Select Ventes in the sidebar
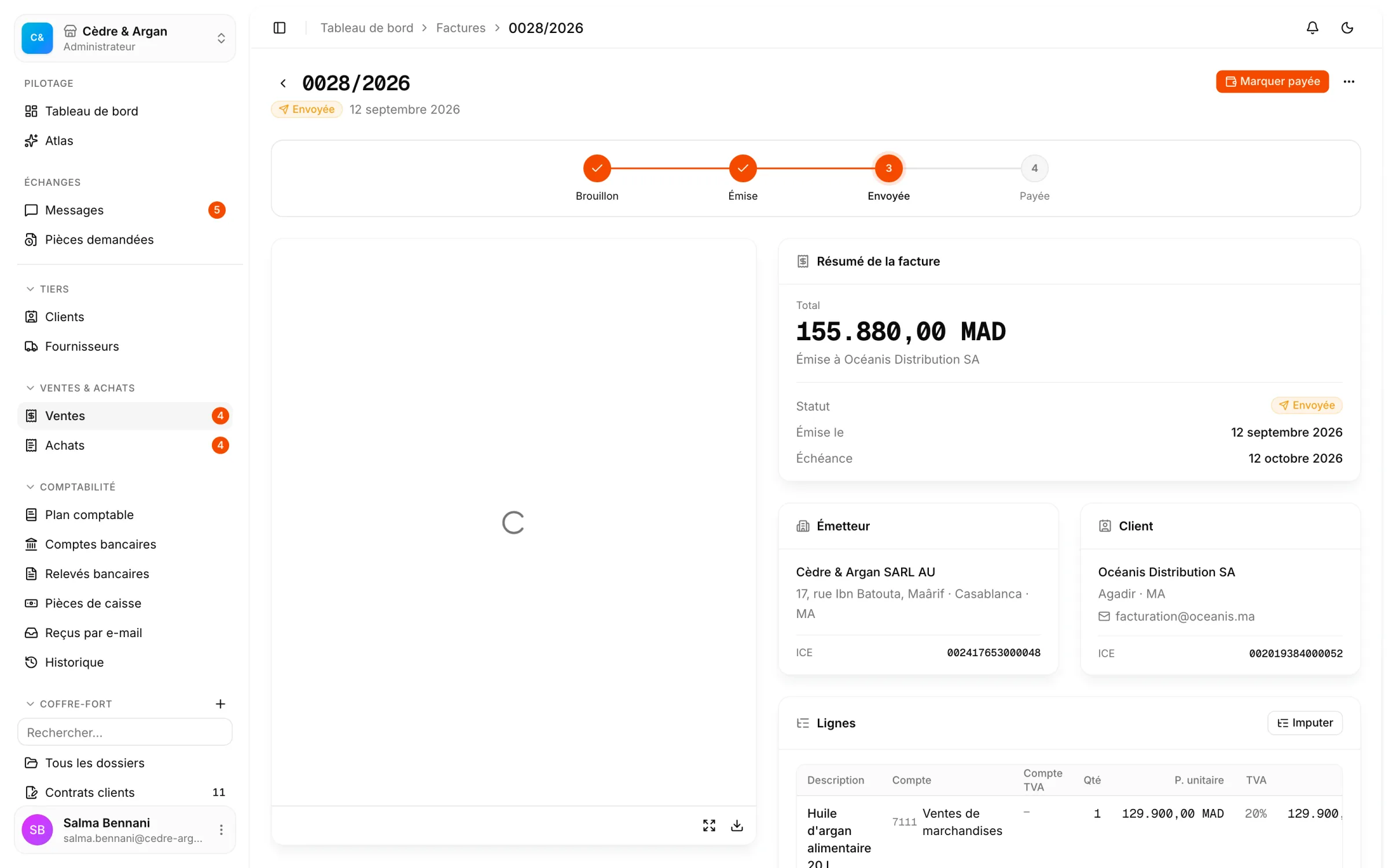 pyautogui.click(x=125, y=416)
